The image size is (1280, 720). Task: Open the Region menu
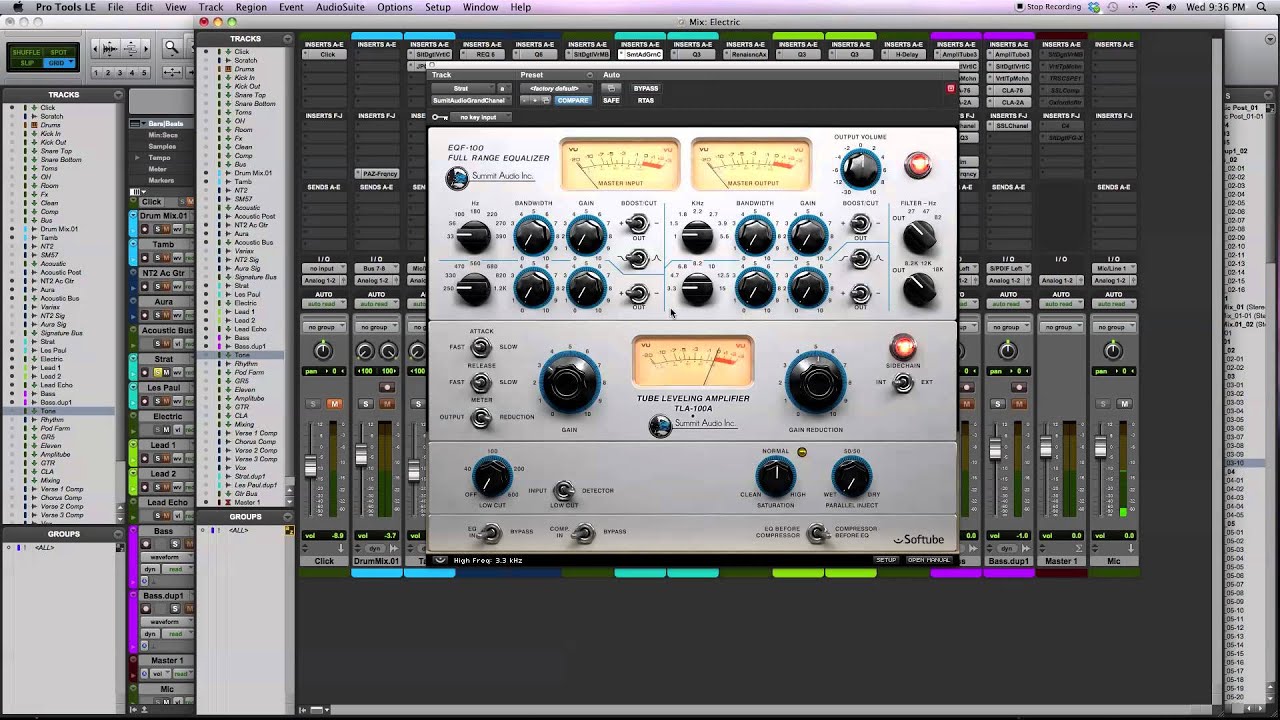[251, 7]
